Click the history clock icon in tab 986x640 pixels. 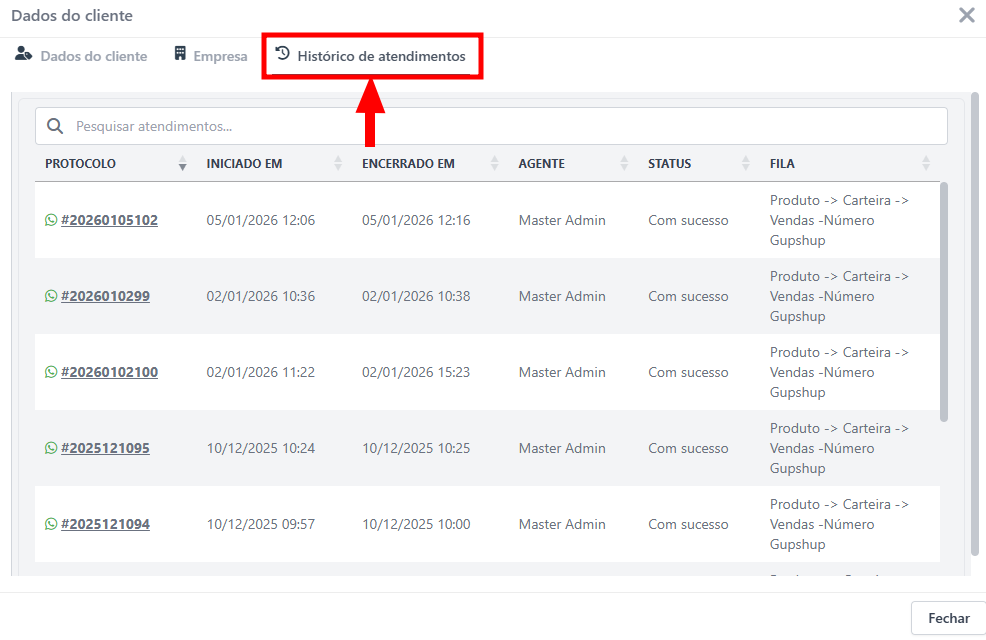(282, 55)
